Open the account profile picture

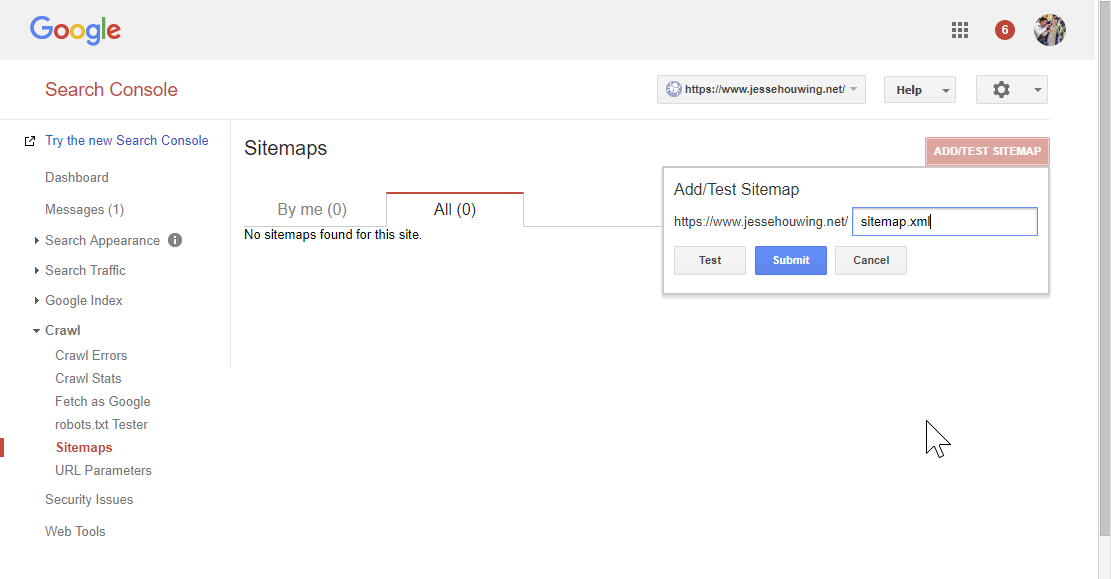click(1049, 30)
